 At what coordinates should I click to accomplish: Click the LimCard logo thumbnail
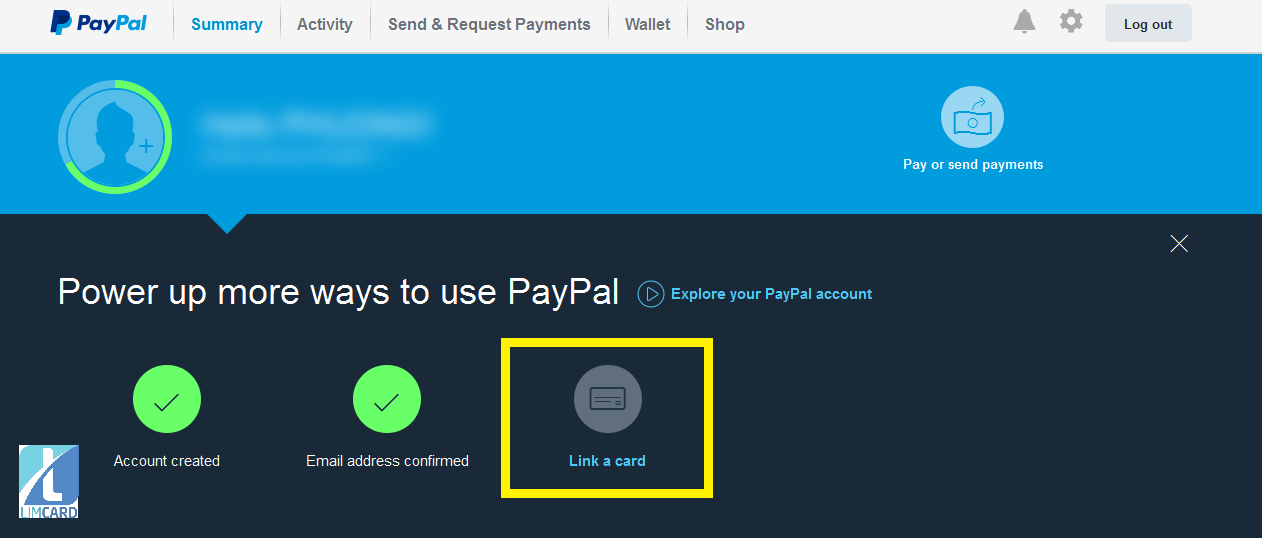[49, 482]
